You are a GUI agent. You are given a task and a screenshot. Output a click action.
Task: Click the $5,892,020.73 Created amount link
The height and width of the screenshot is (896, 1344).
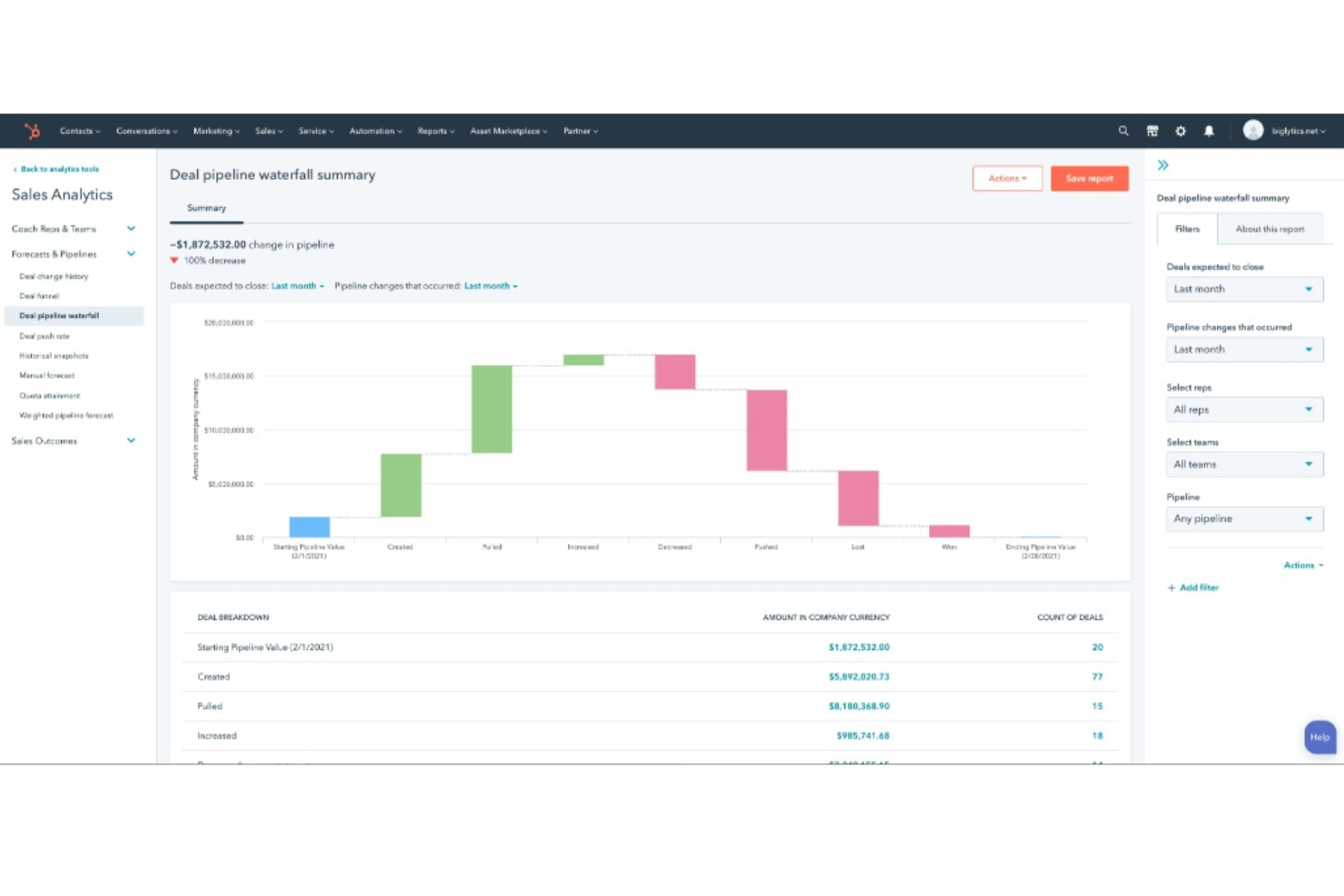(x=857, y=676)
